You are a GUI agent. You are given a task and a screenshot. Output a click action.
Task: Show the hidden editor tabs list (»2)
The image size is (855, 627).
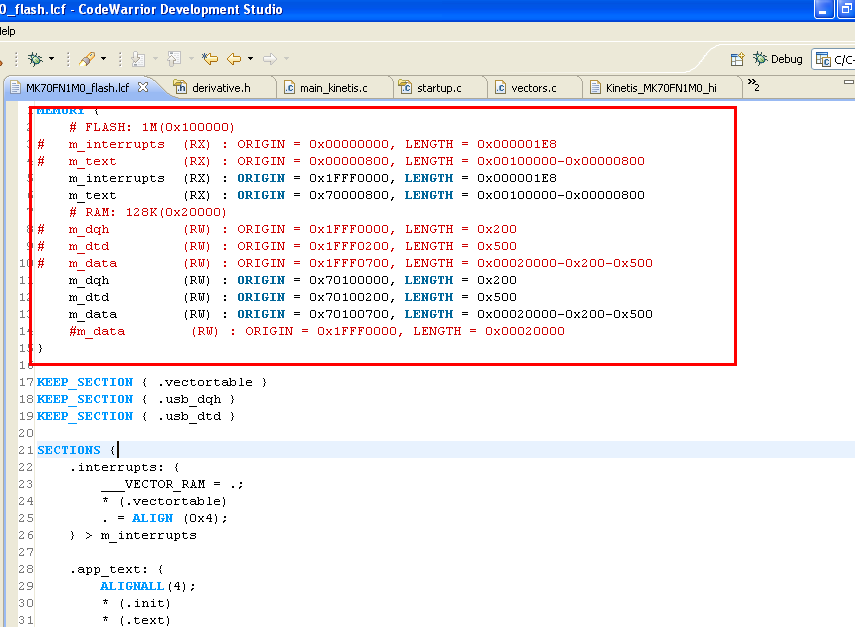pos(754,85)
